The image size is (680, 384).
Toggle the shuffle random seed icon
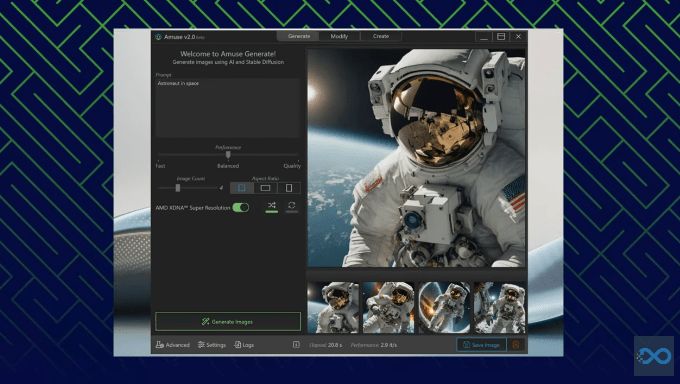(271, 206)
